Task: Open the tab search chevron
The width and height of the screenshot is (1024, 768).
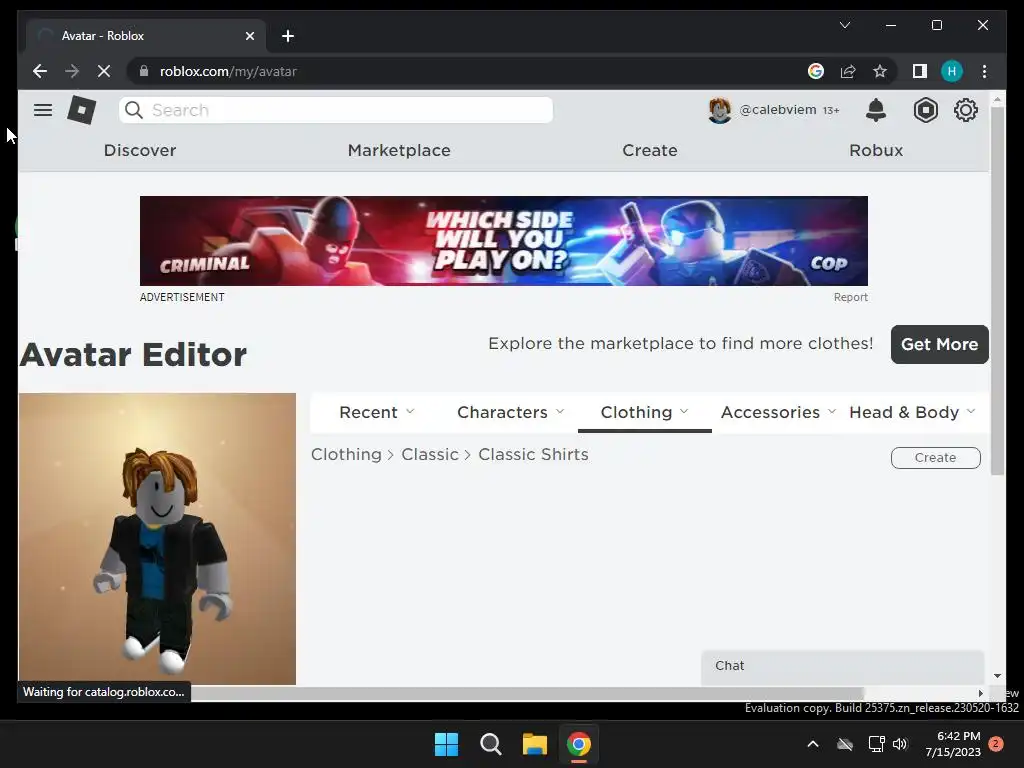Action: tap(844, 25)
